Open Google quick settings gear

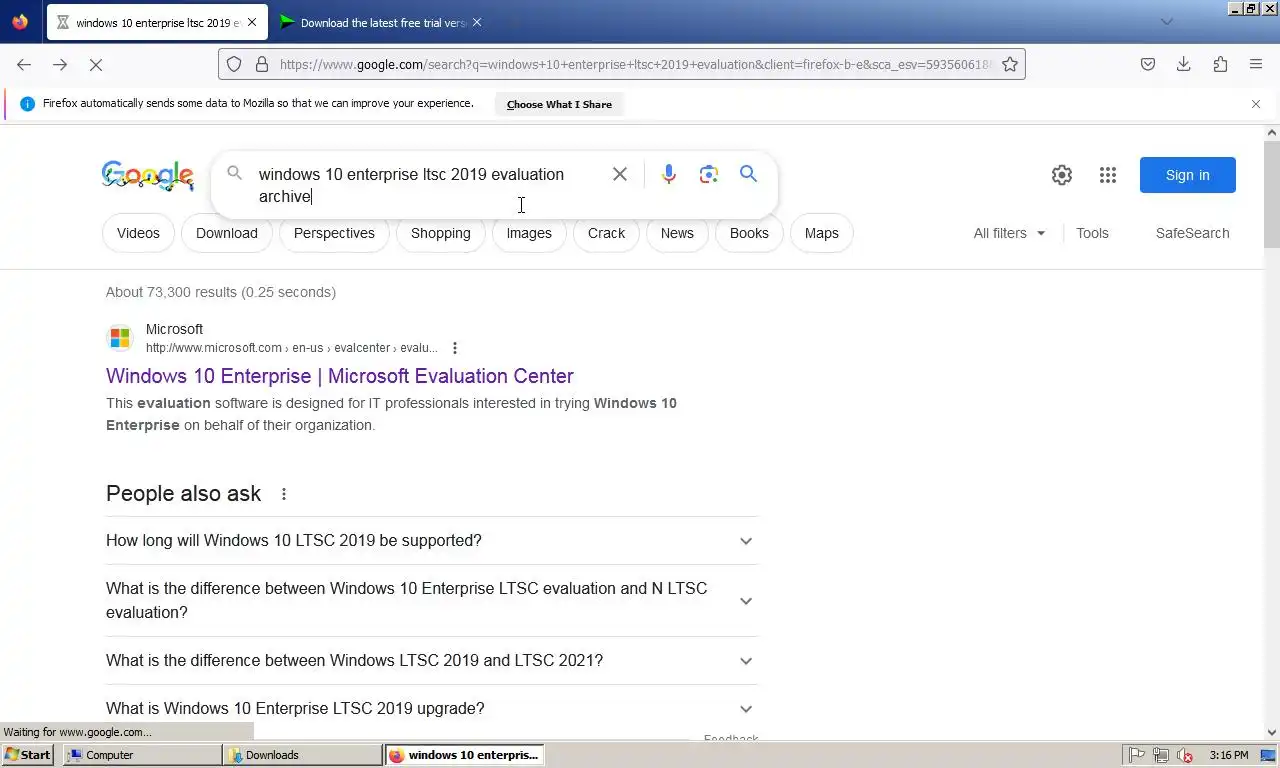point(1062,175)
